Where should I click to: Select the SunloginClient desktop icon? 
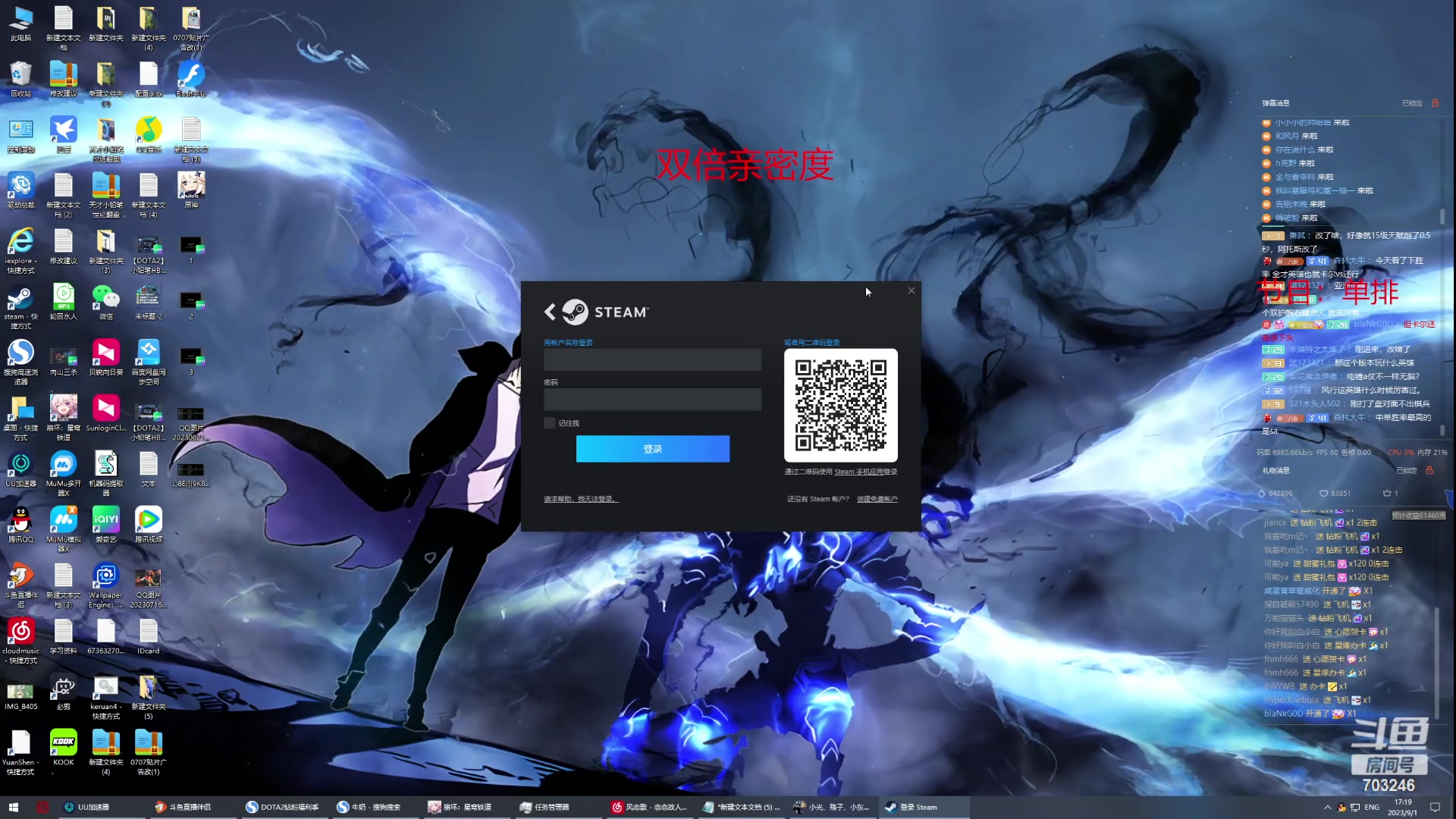click(106, 414)
